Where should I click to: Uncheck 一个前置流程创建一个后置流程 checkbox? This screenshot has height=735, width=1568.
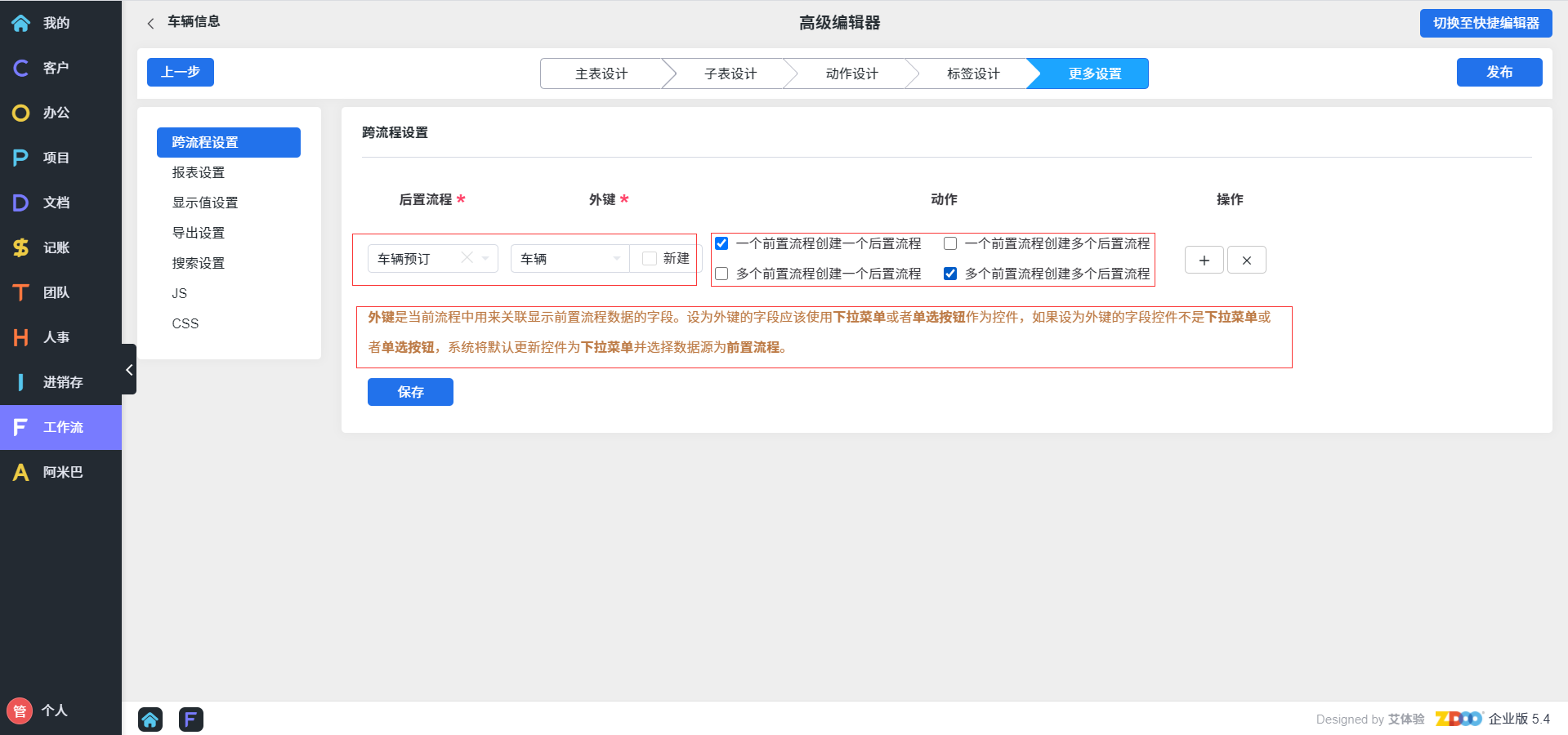[721, 243]
